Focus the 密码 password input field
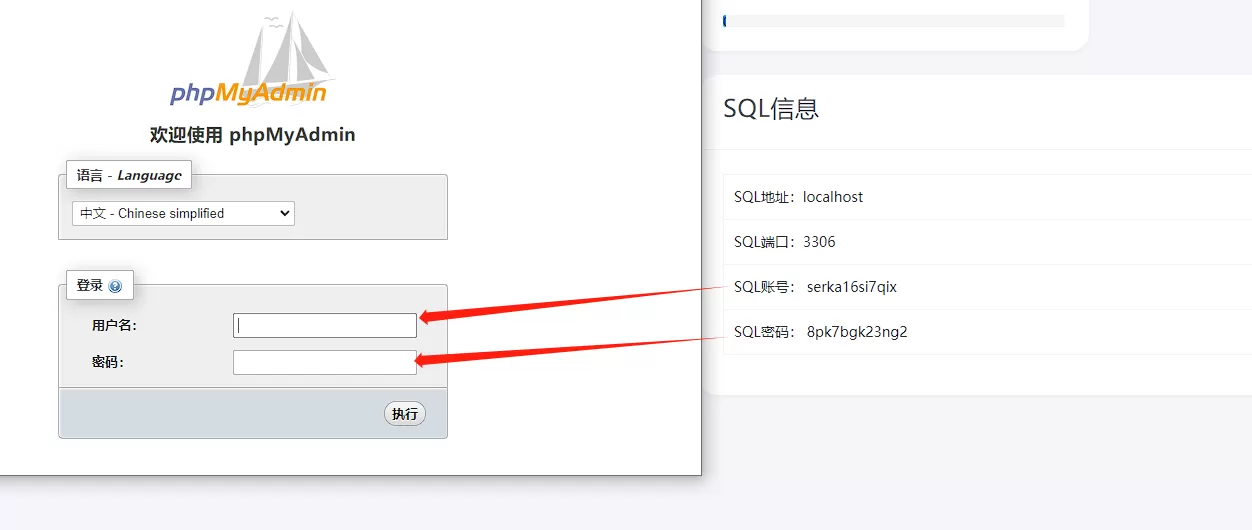1252x530 pixels. [x=325, y=362]
